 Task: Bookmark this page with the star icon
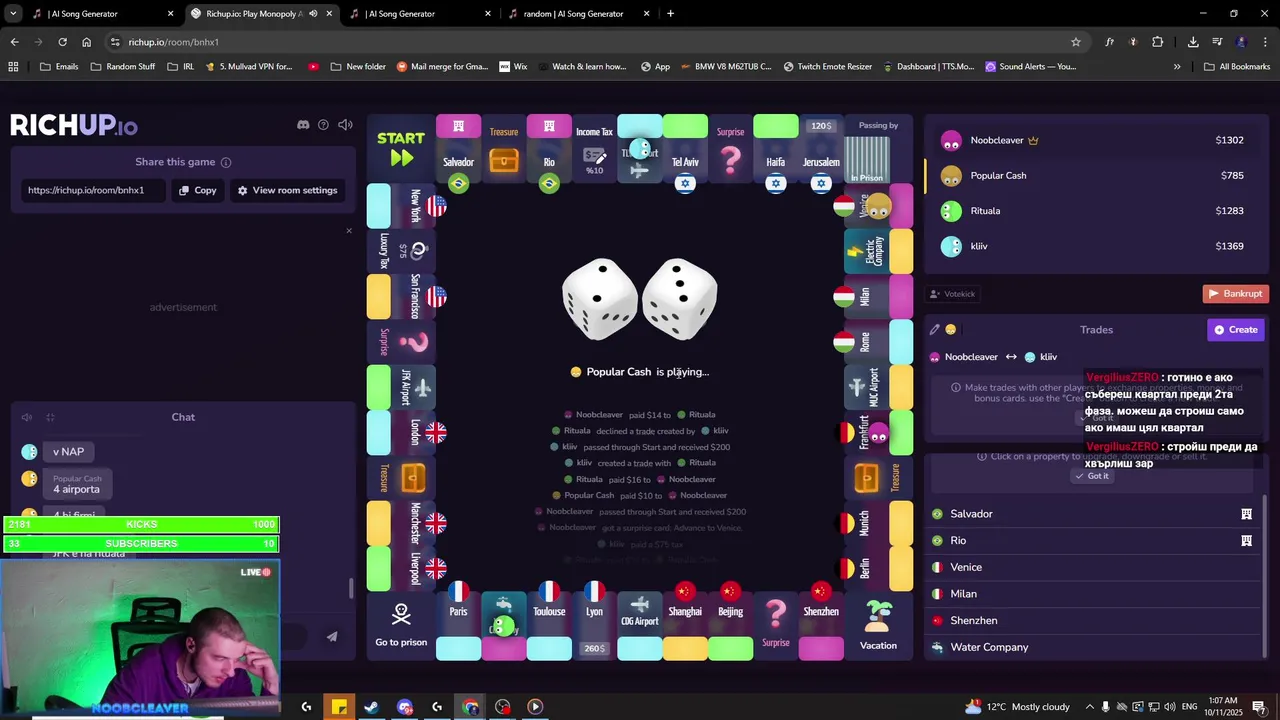tap(1076, 42)
